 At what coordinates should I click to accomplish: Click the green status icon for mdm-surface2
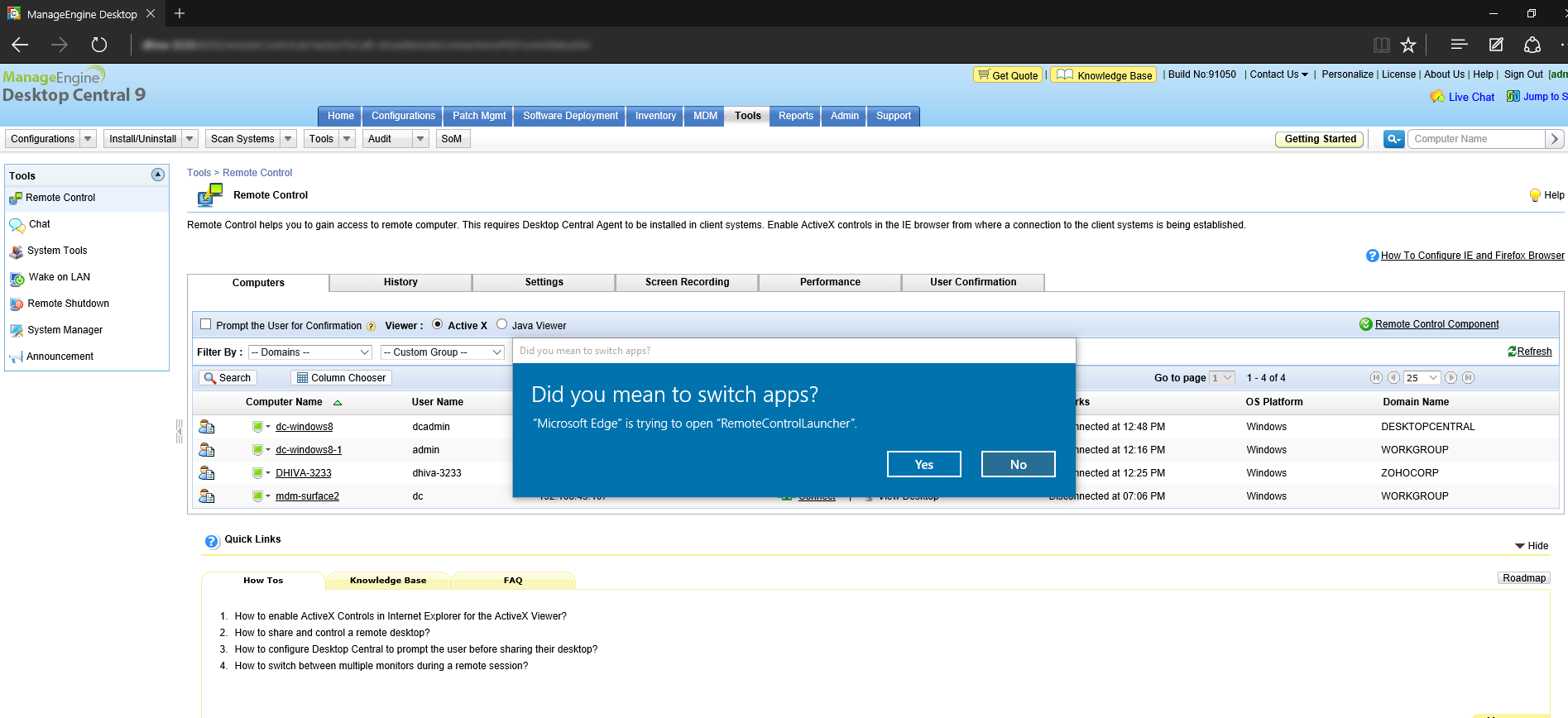click(x=257, y=496)
